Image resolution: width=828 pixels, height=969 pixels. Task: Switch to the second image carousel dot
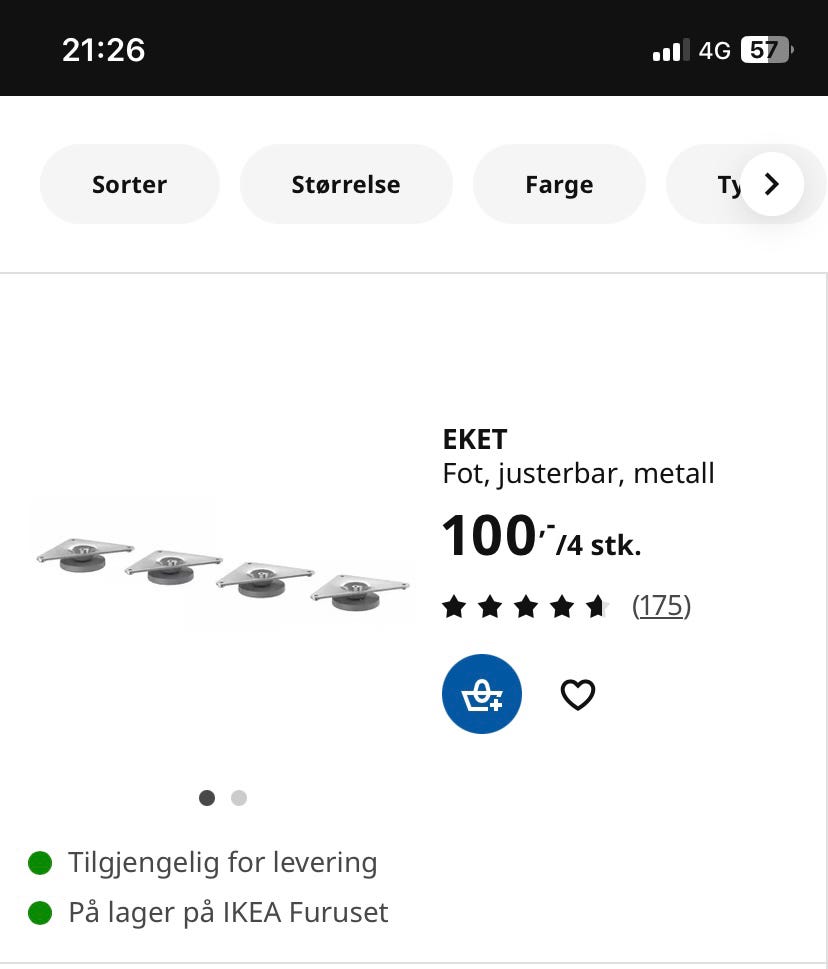pyautogui.click(x=238, y=797)
